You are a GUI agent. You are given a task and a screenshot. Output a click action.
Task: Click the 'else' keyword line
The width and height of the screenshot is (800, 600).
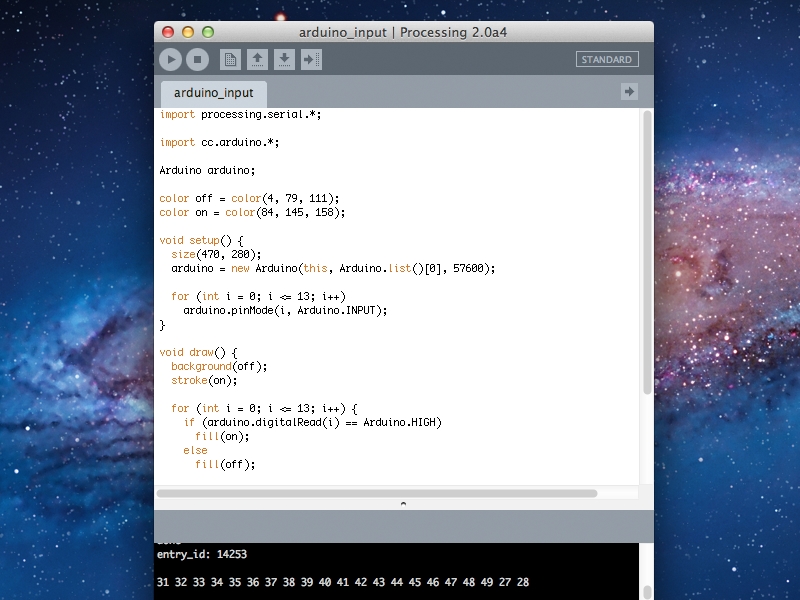tap(195, 451)
